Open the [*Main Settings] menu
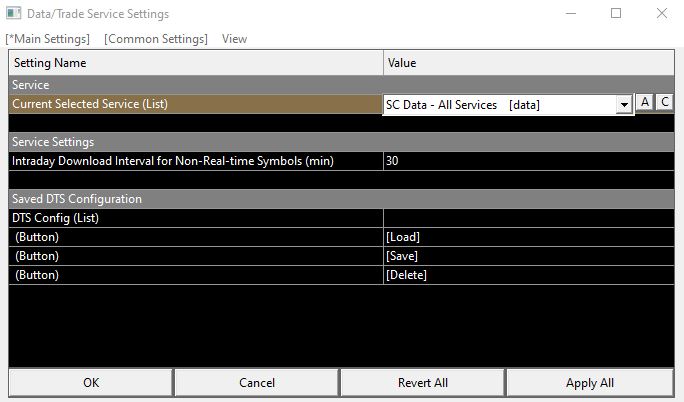 (48, 39)
